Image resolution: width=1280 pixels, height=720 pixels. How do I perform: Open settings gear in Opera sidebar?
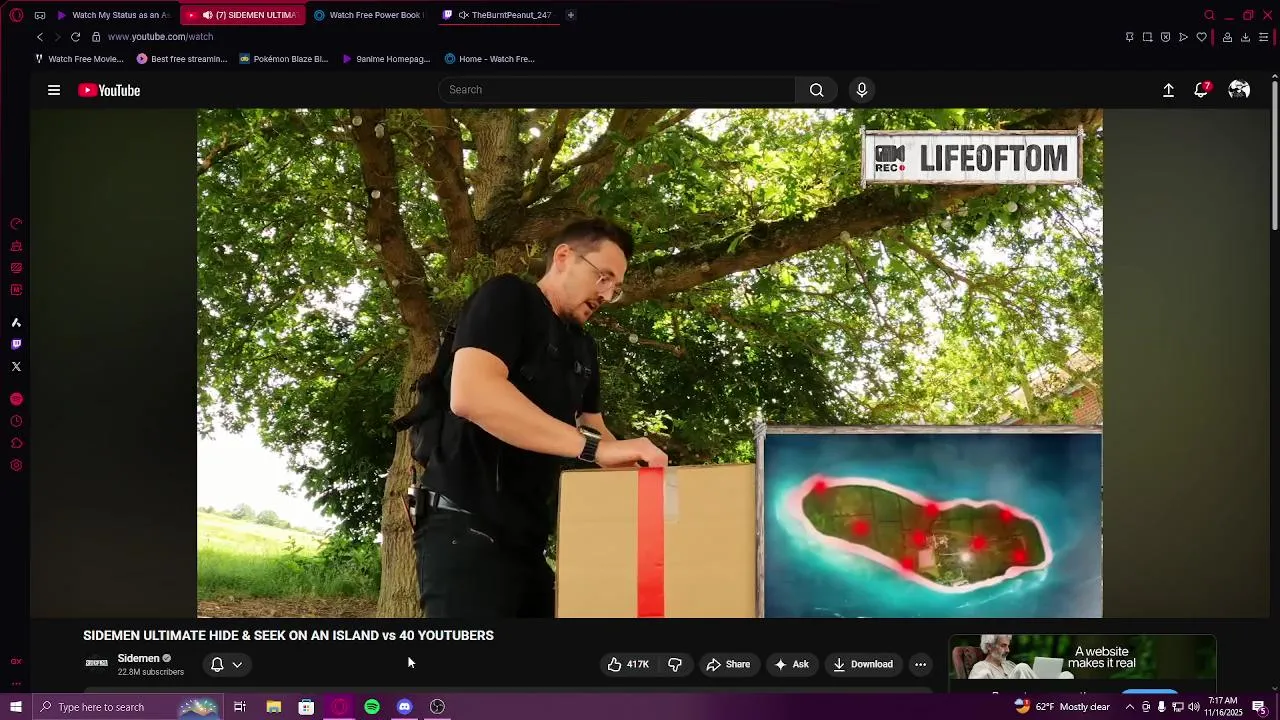pos(16,465)
